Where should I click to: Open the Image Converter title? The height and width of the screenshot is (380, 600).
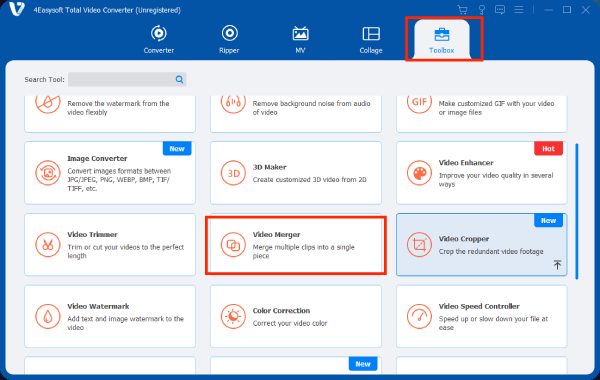tap(97, 158)
